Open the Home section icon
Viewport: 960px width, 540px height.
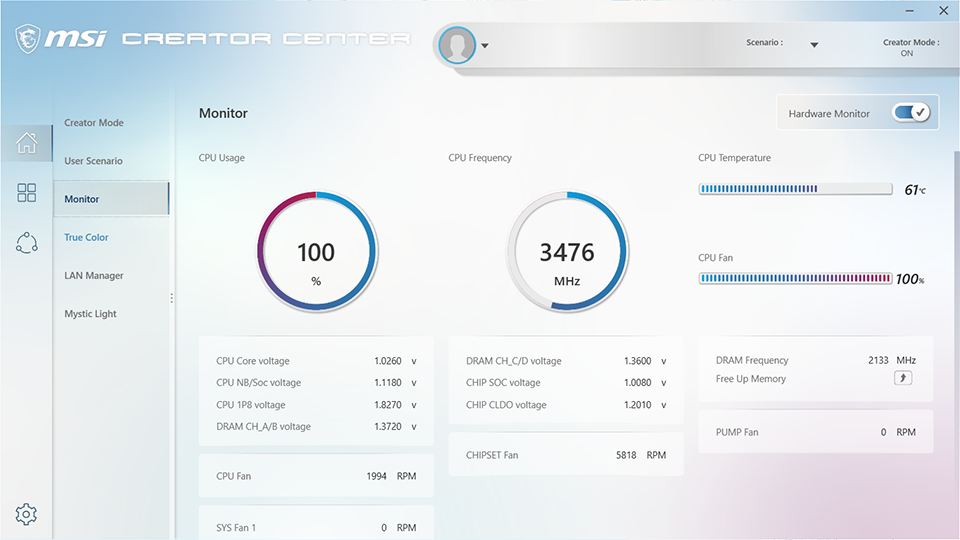click(26, 143)
